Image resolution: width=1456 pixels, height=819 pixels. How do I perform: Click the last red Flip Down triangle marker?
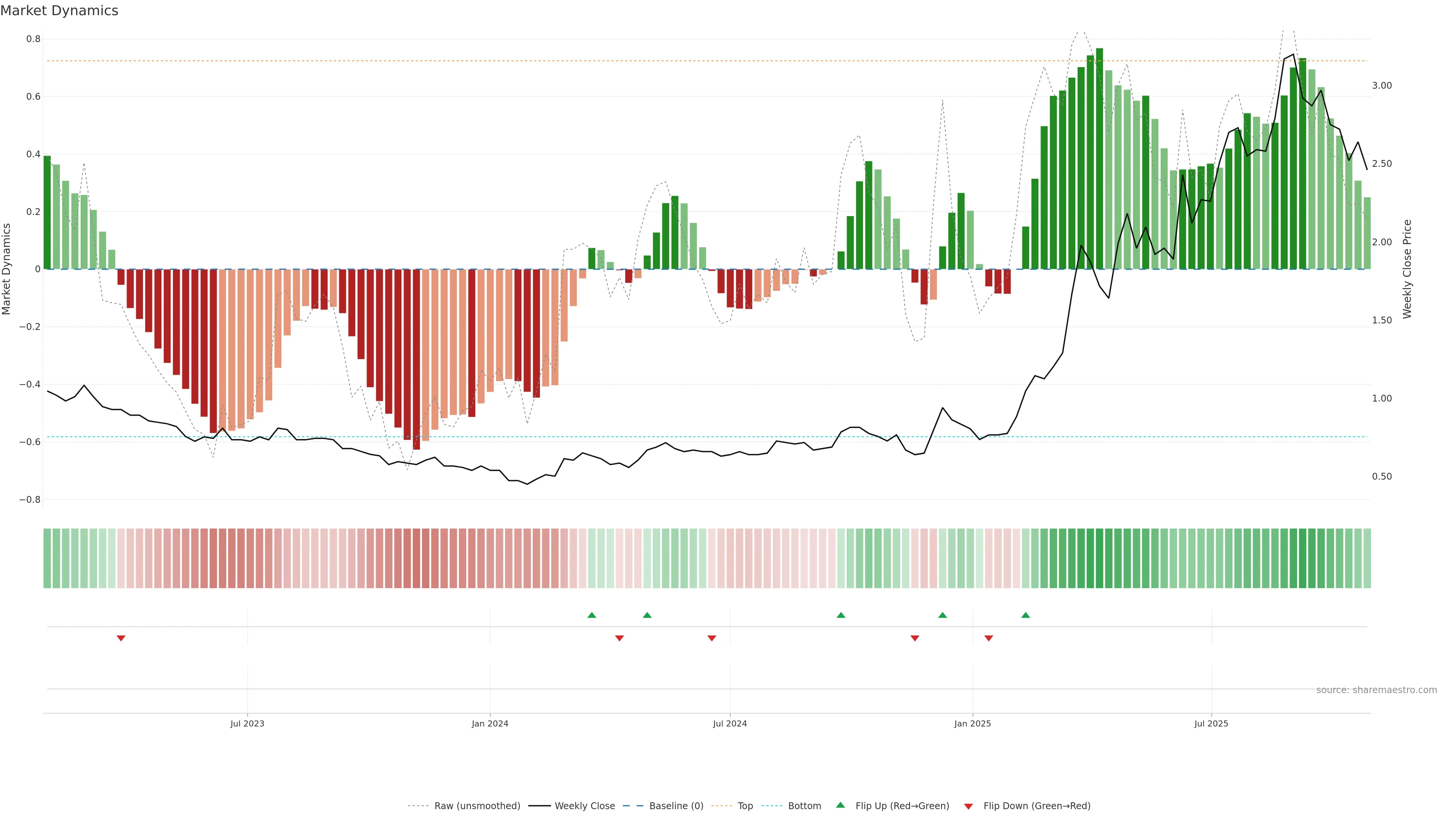pyautogui.click(x=988, y=638)
